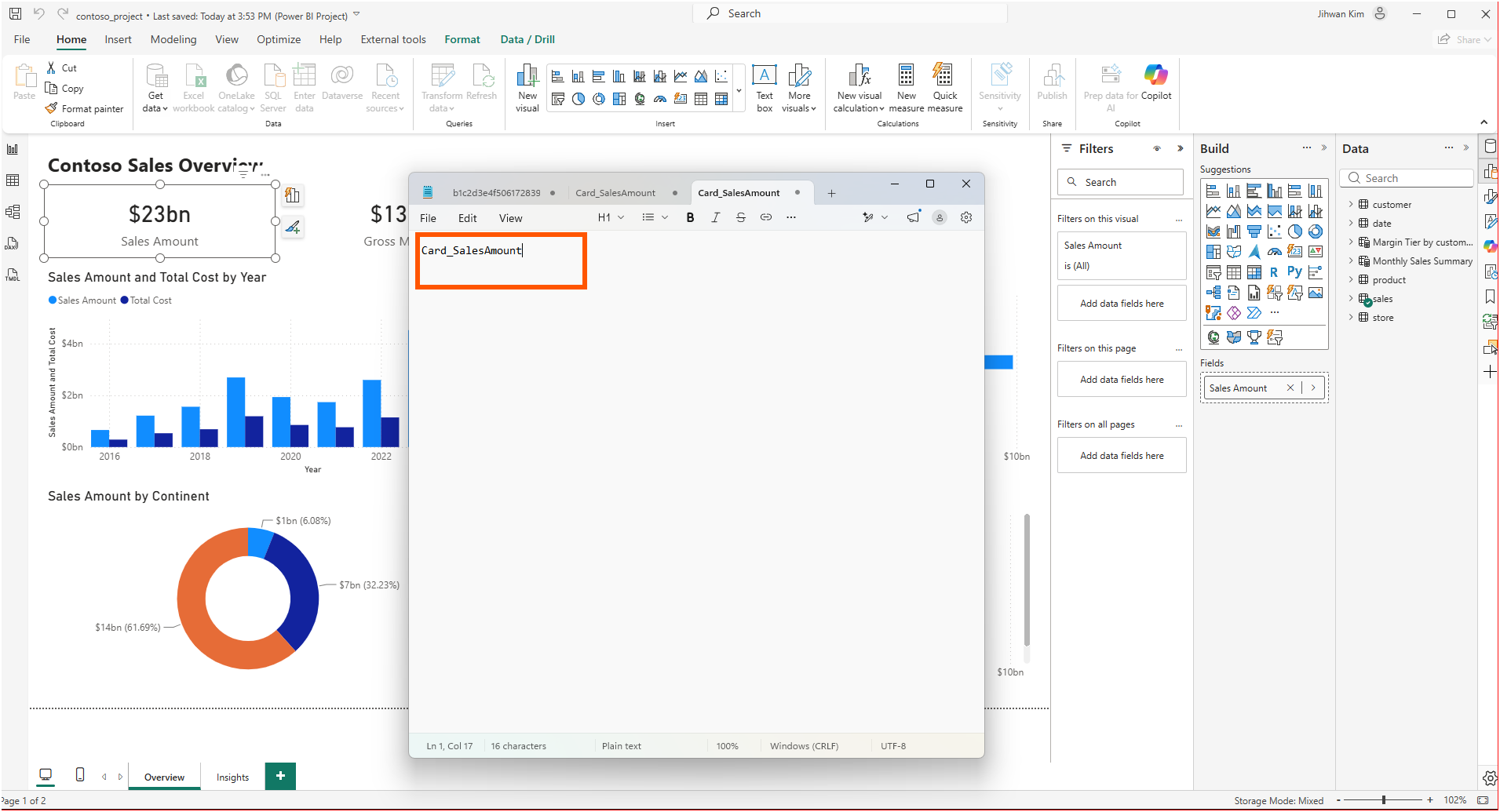Switch to mobile layout at bottom

click(x=80, y=774)
